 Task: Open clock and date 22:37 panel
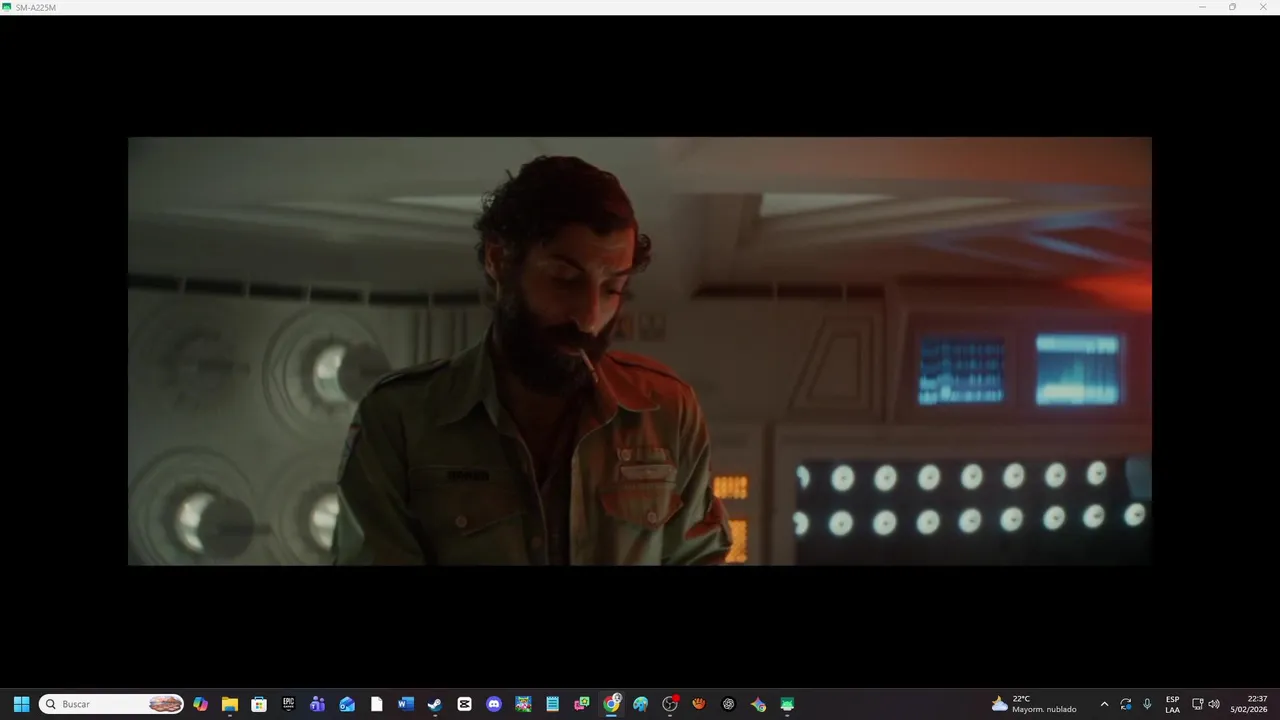1249,704
